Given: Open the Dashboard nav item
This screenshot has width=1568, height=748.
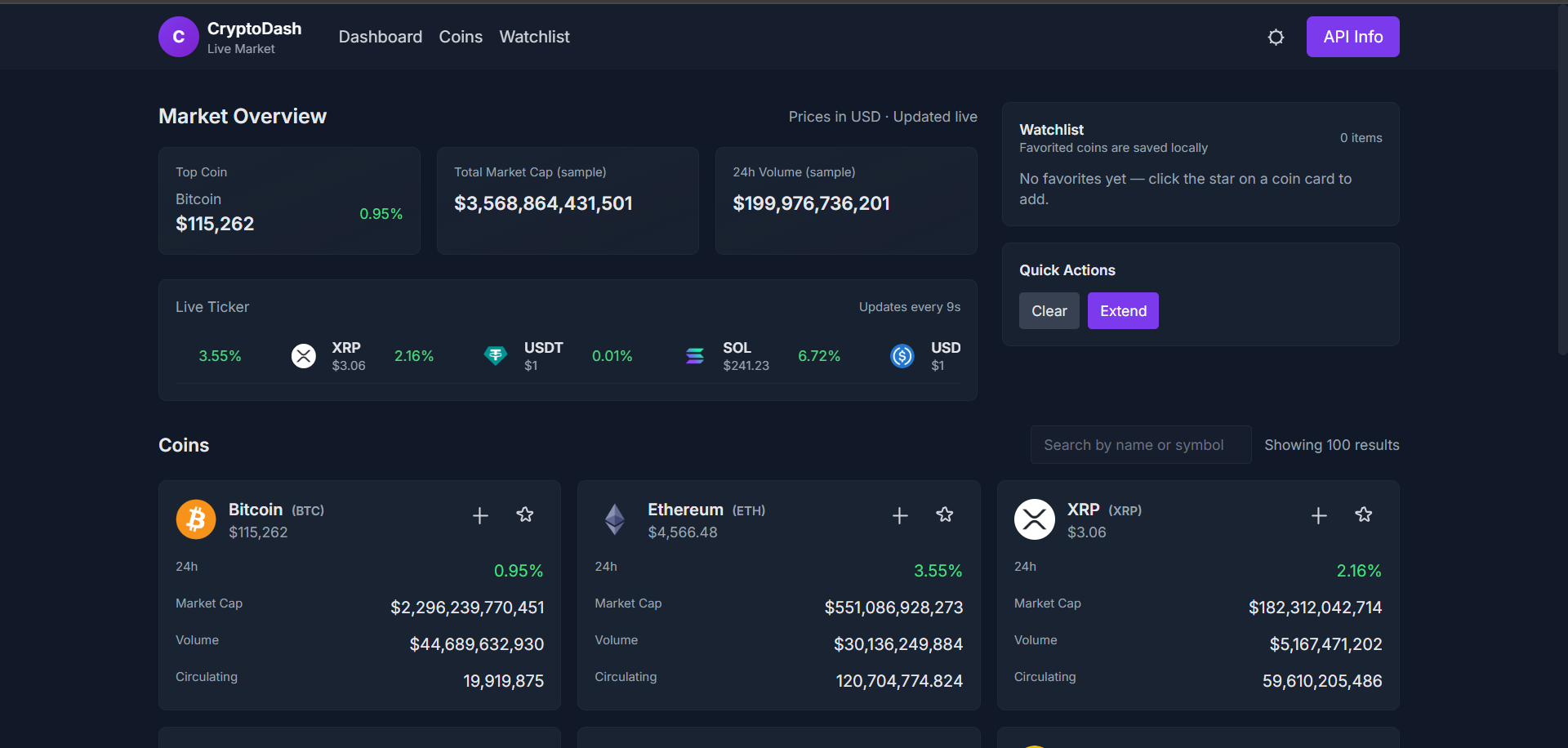Looking at the screenshot, I should 381,37.
